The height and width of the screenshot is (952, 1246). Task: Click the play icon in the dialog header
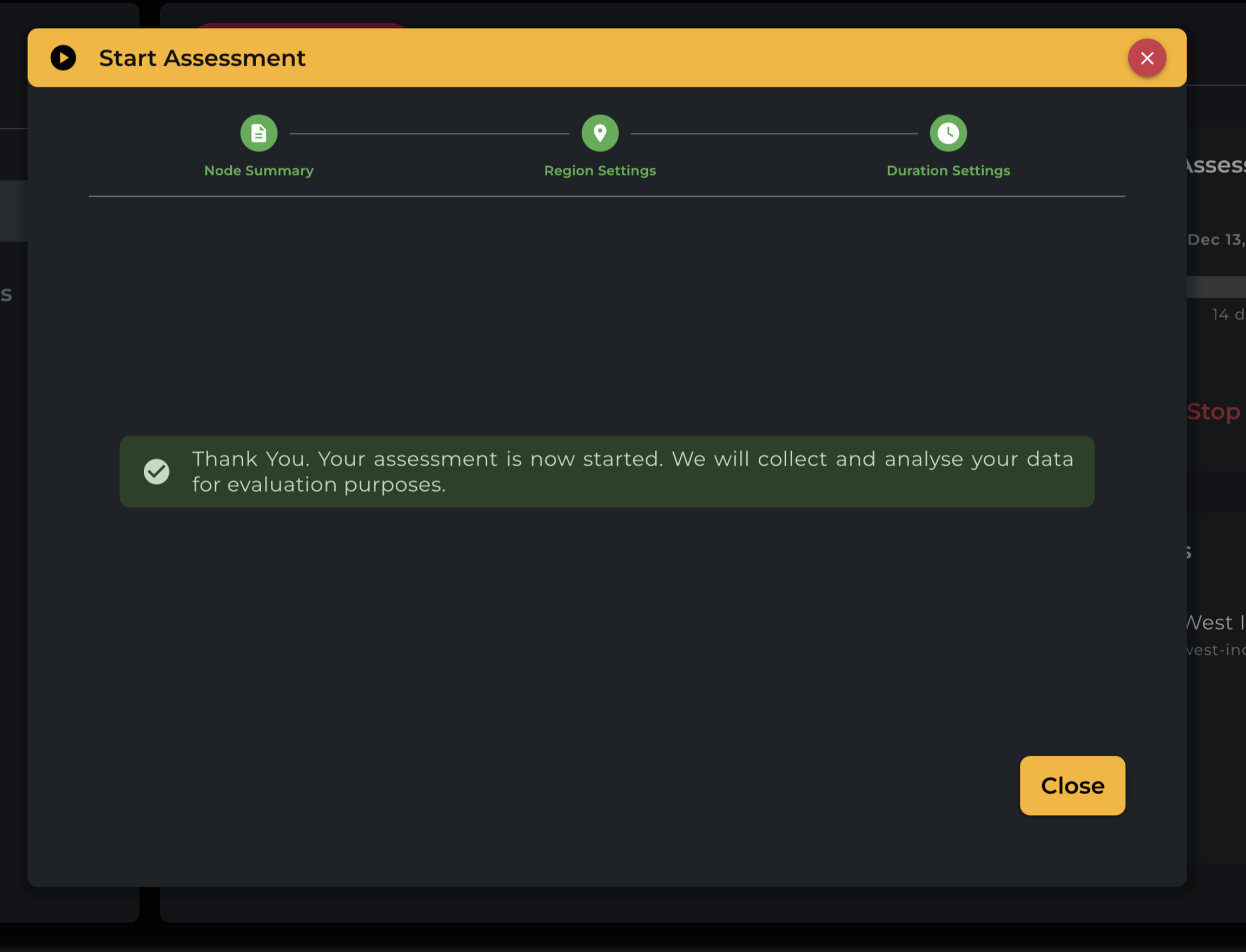coord(63,58)
